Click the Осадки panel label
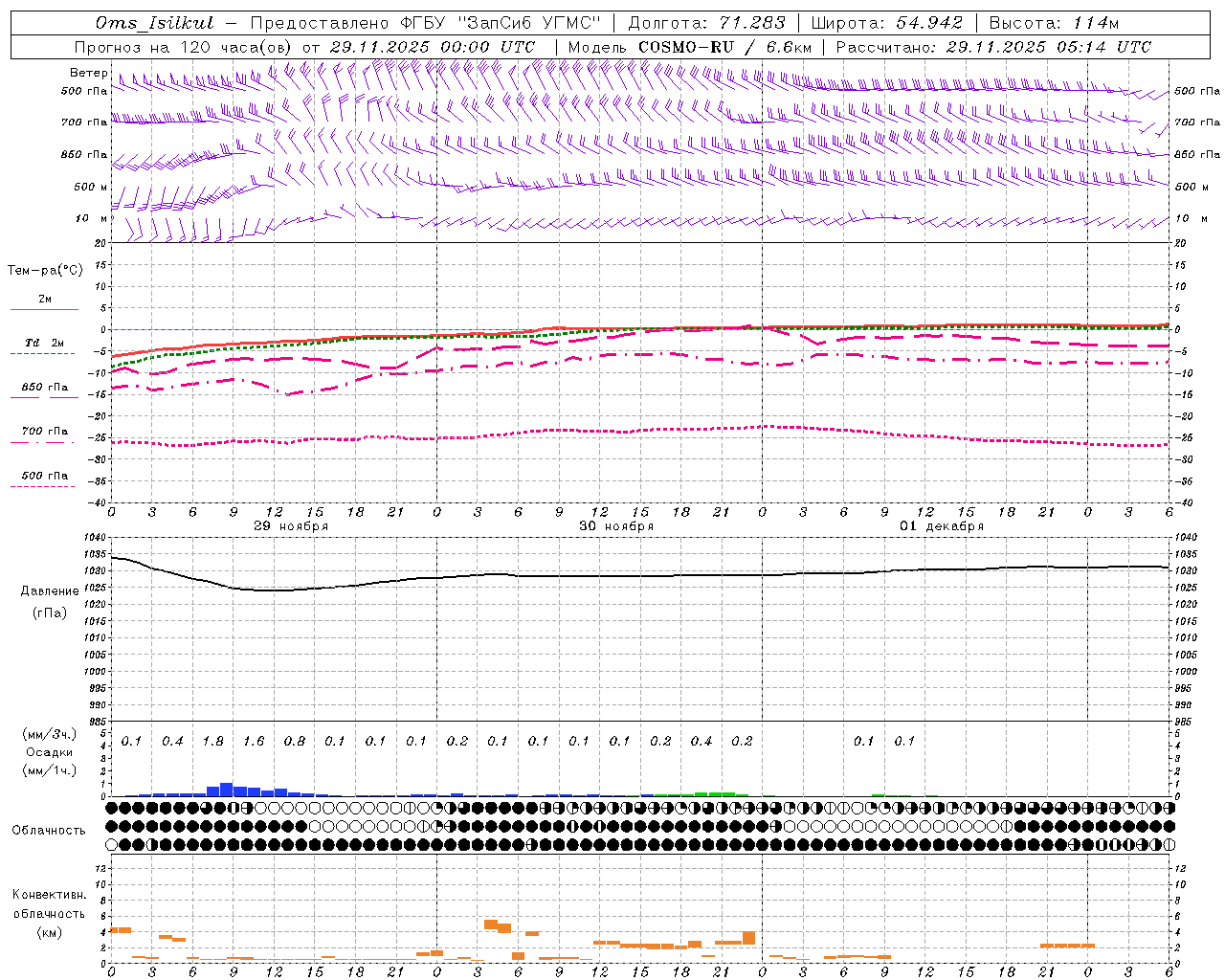The height and width of the screenshot is (980, 1225). [50, 752]
